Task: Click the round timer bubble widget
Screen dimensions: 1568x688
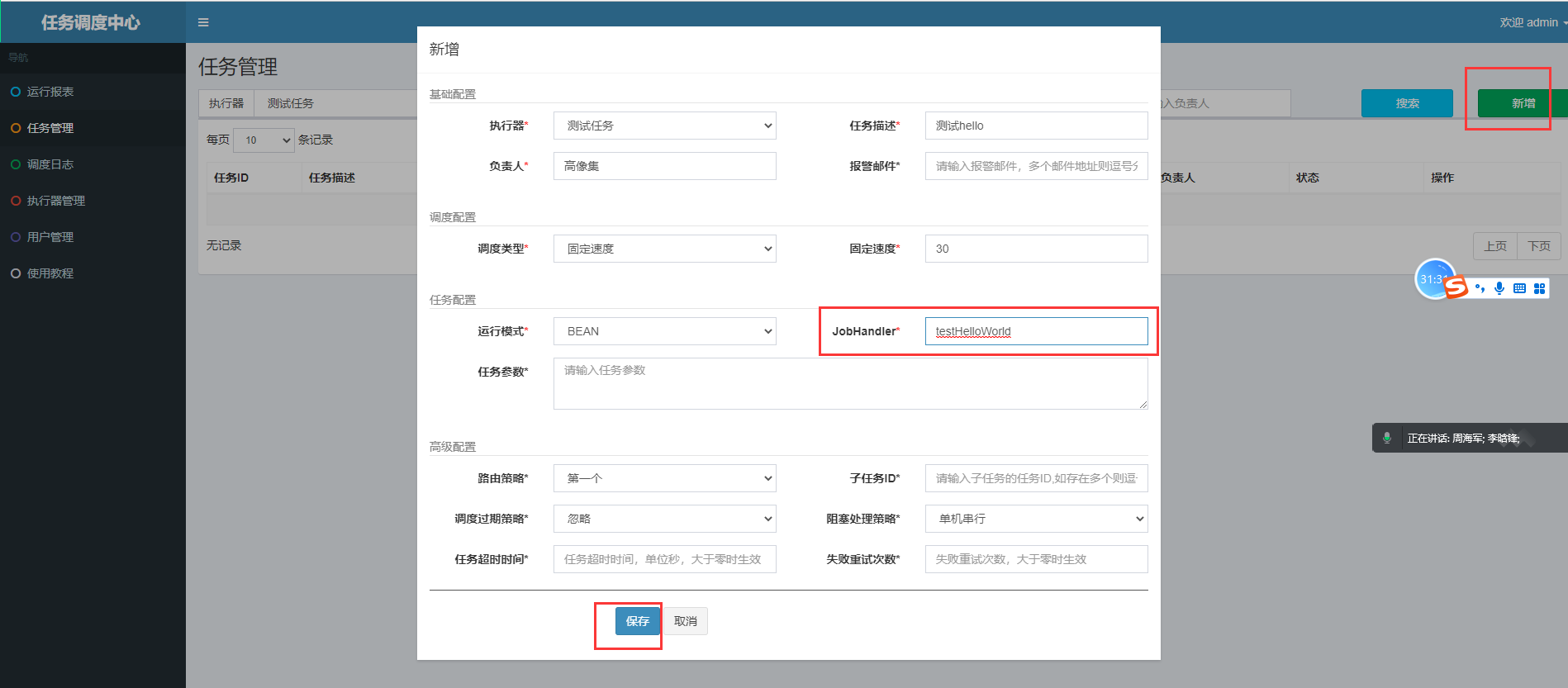Action: 1433,279
